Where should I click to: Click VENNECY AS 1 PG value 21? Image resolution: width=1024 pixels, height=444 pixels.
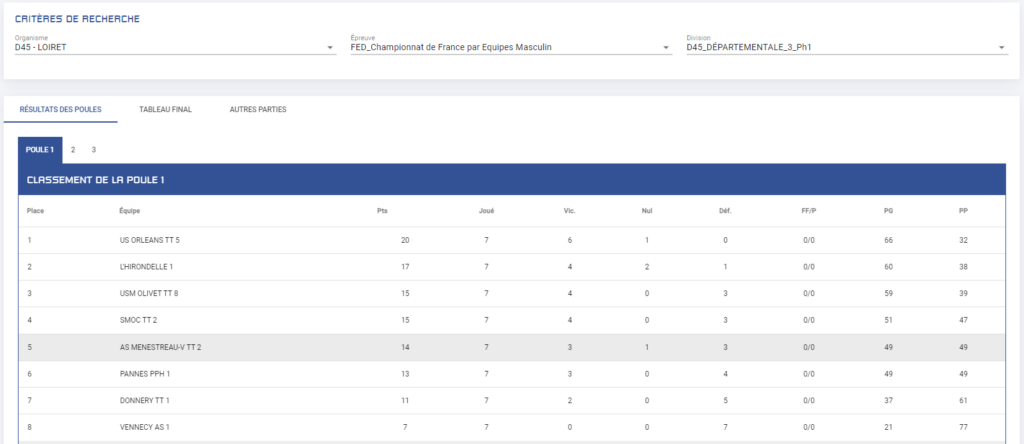(888, 427)
